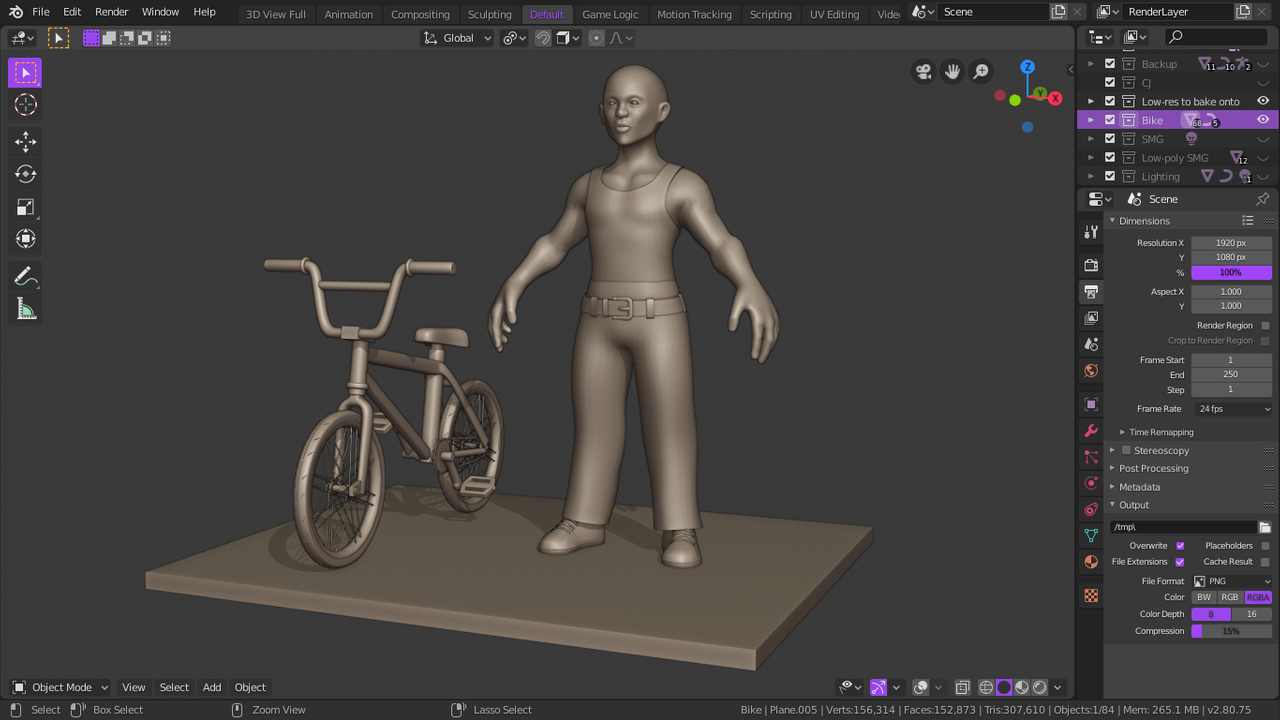Open the Render properties tab
This screenshot has height=720, width=1280.
click(x=1091, y=265)
